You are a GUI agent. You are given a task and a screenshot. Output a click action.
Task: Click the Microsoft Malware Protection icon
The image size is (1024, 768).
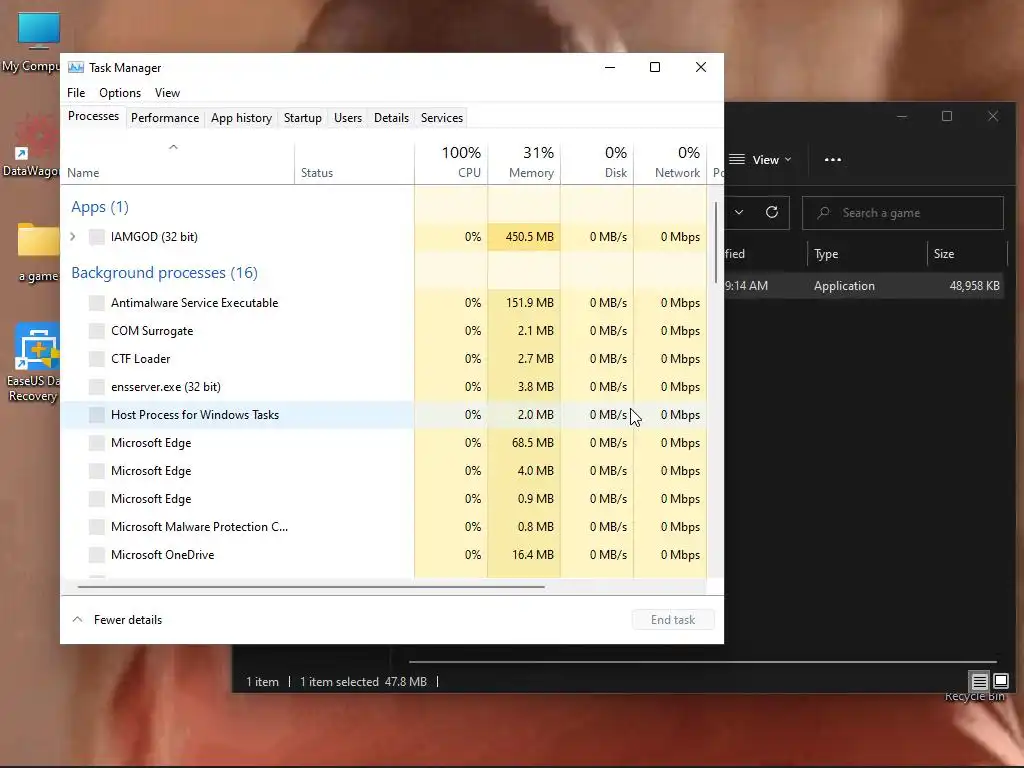click(97, 527)
